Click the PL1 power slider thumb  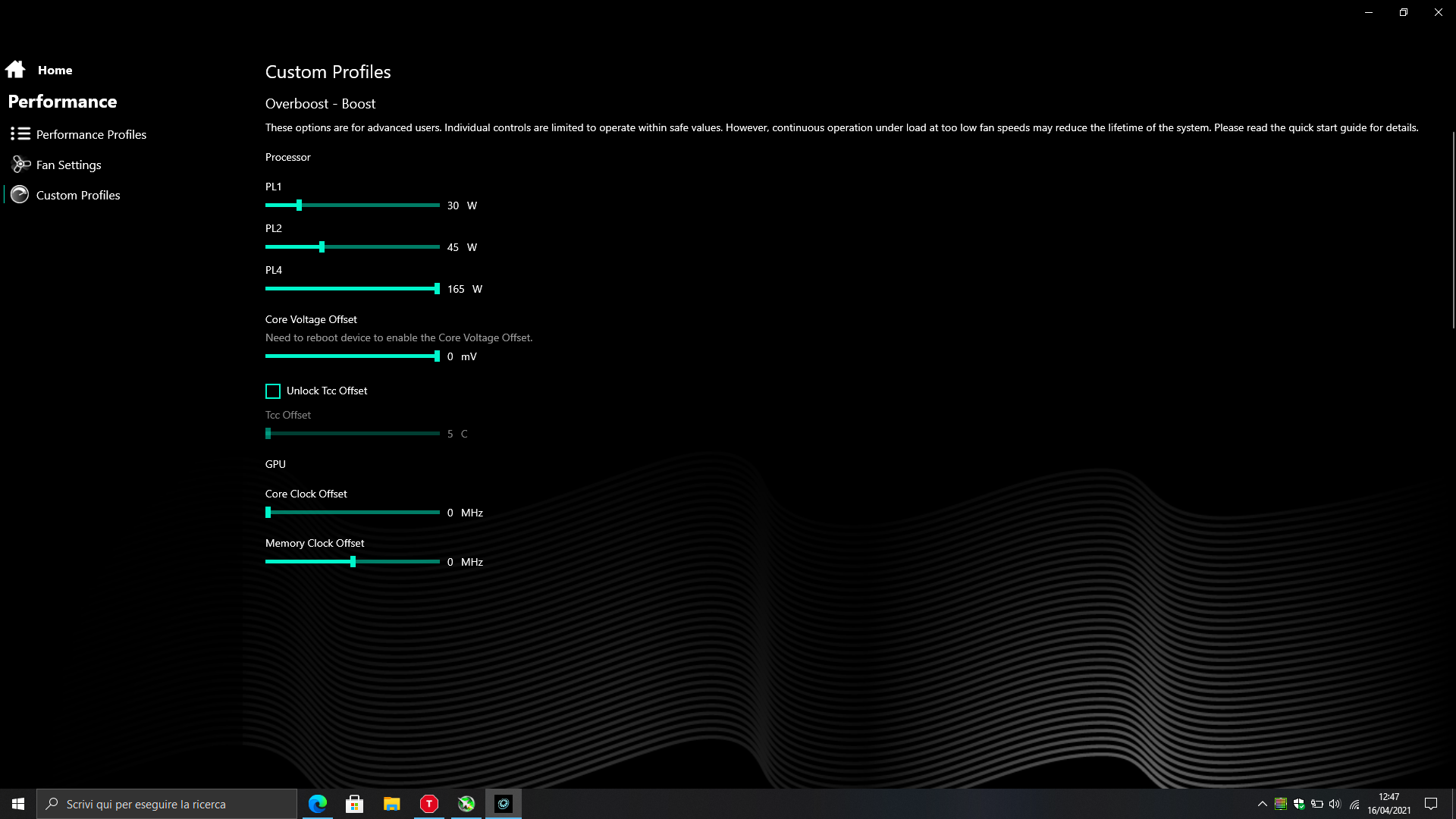(x=299, y=206)
